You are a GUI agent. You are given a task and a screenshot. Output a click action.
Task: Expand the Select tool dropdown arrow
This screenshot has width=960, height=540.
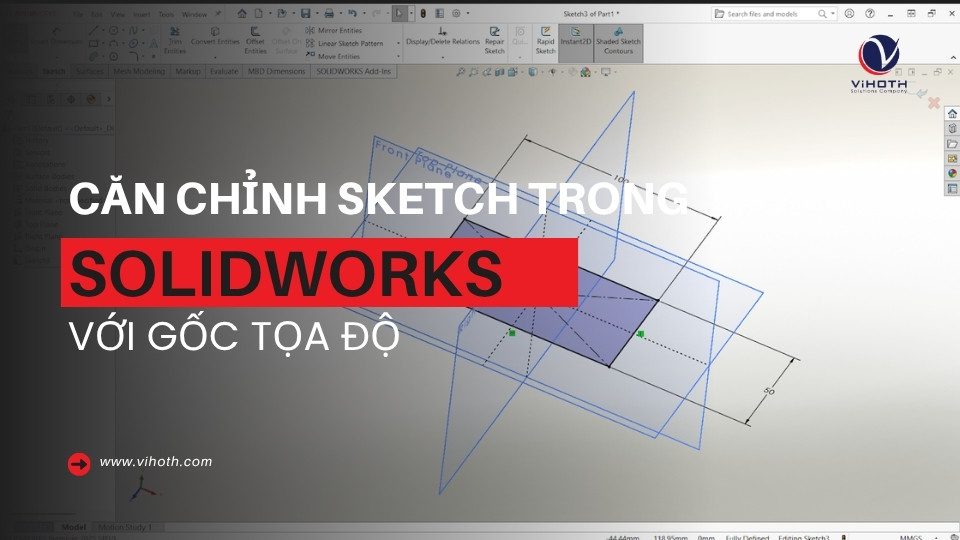click(411, 13)
